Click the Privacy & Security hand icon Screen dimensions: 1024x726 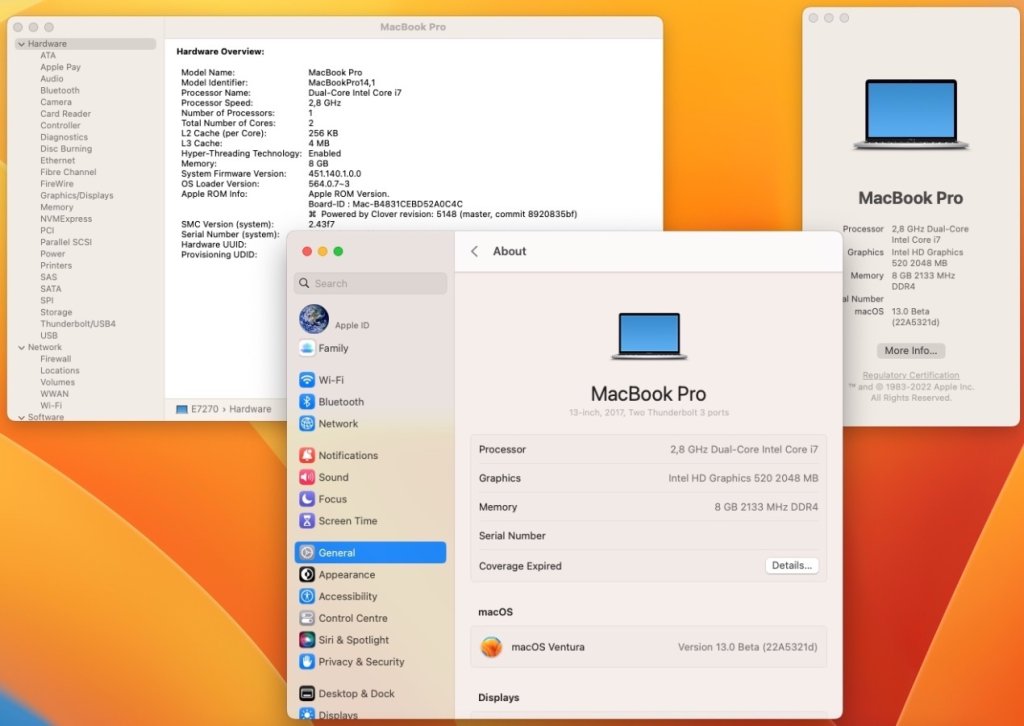307,662
